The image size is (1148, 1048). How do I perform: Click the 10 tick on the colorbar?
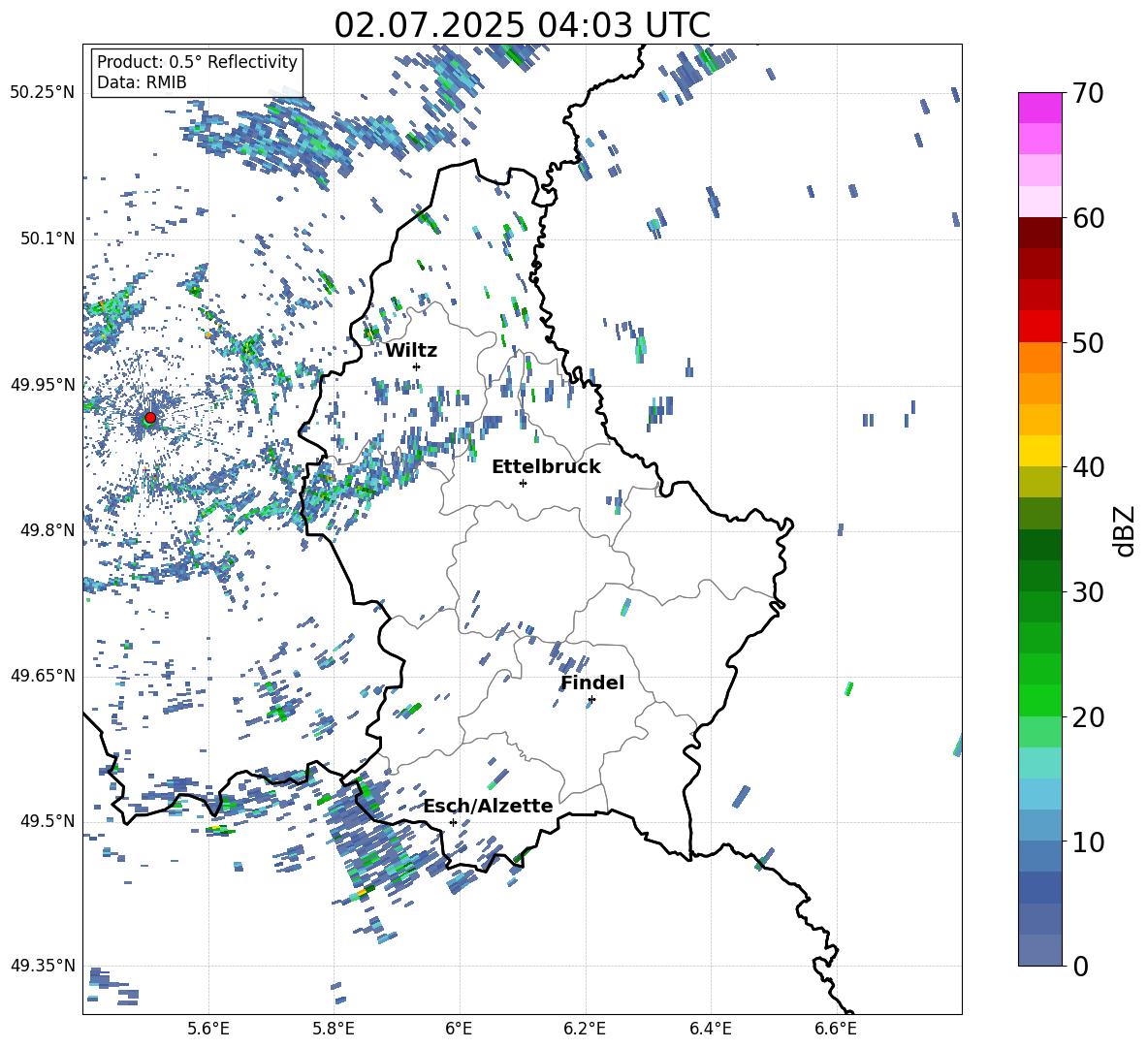(1087, 842)
